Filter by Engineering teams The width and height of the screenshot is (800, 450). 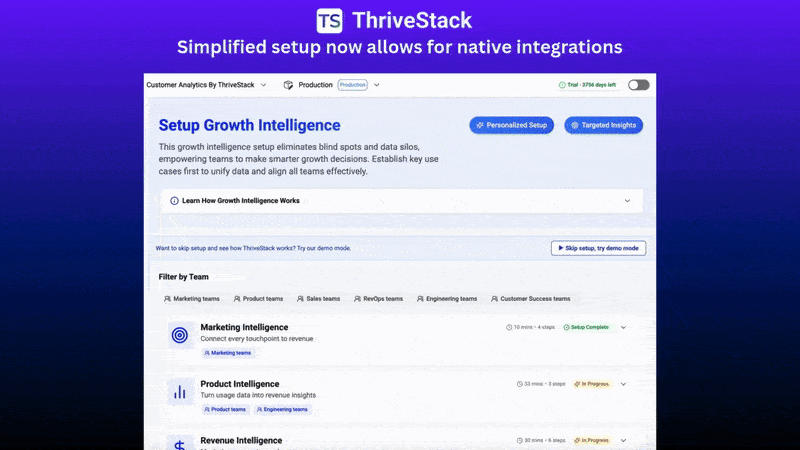click(447, 299)
